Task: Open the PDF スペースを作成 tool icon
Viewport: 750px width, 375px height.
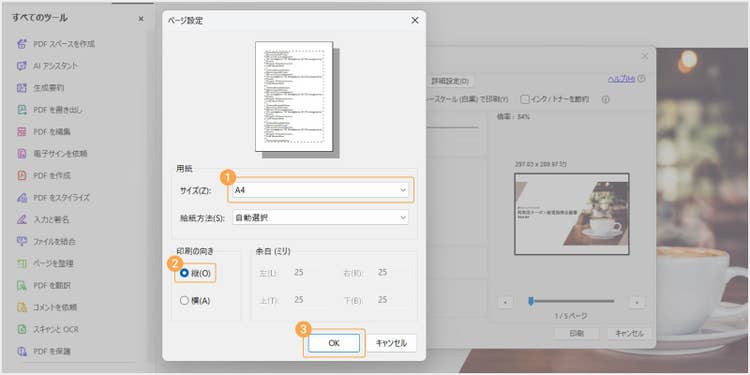Action: pyautogui.click(x=22, y=44)
